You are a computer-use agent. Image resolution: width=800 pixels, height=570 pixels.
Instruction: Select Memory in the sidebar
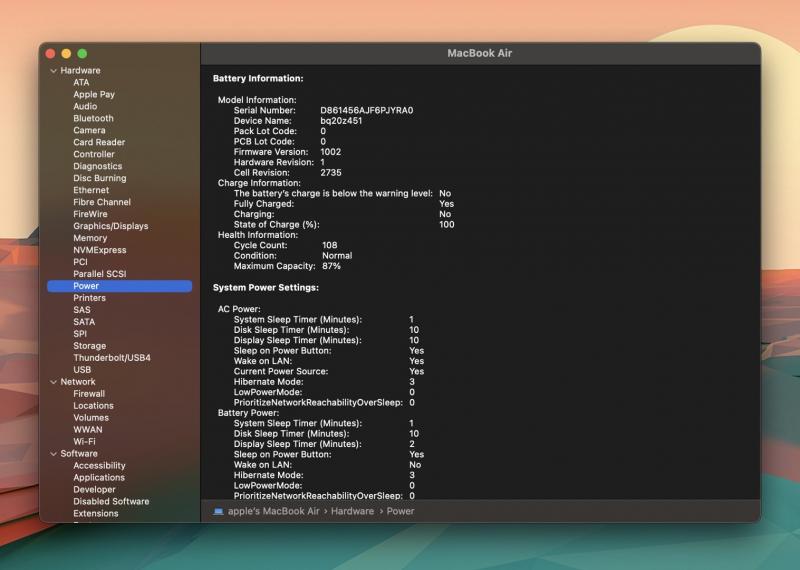[x=90, y=238]
